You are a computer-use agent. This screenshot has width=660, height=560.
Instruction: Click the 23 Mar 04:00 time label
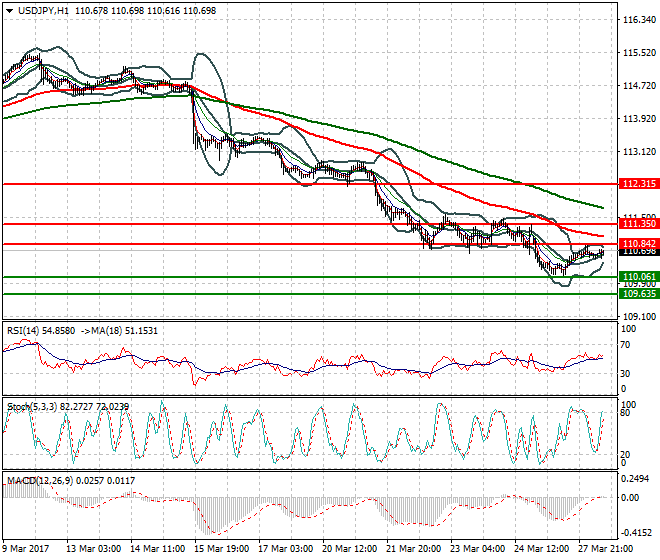pos(477,549)
